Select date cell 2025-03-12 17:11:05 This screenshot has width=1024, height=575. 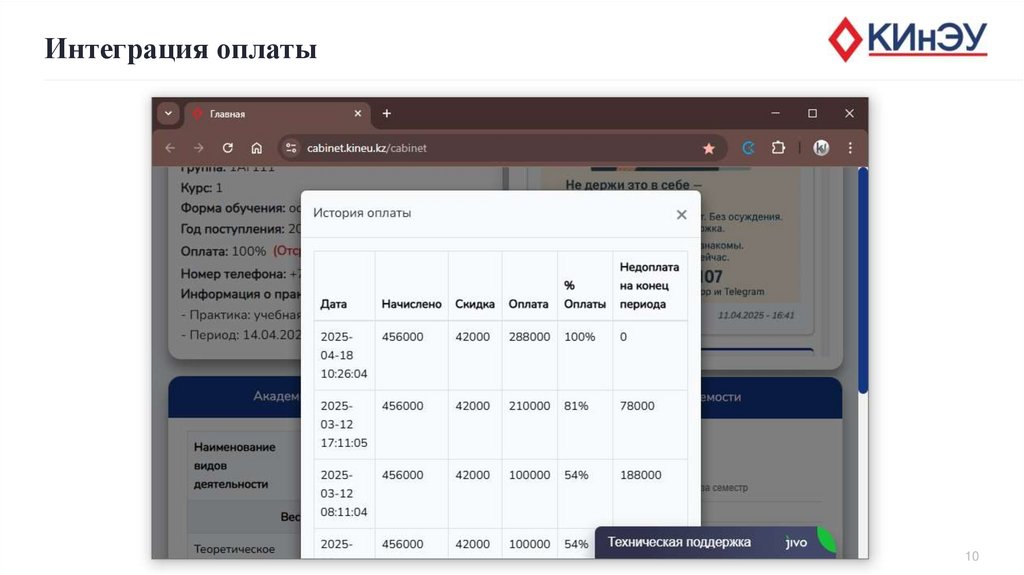point(344,424)
